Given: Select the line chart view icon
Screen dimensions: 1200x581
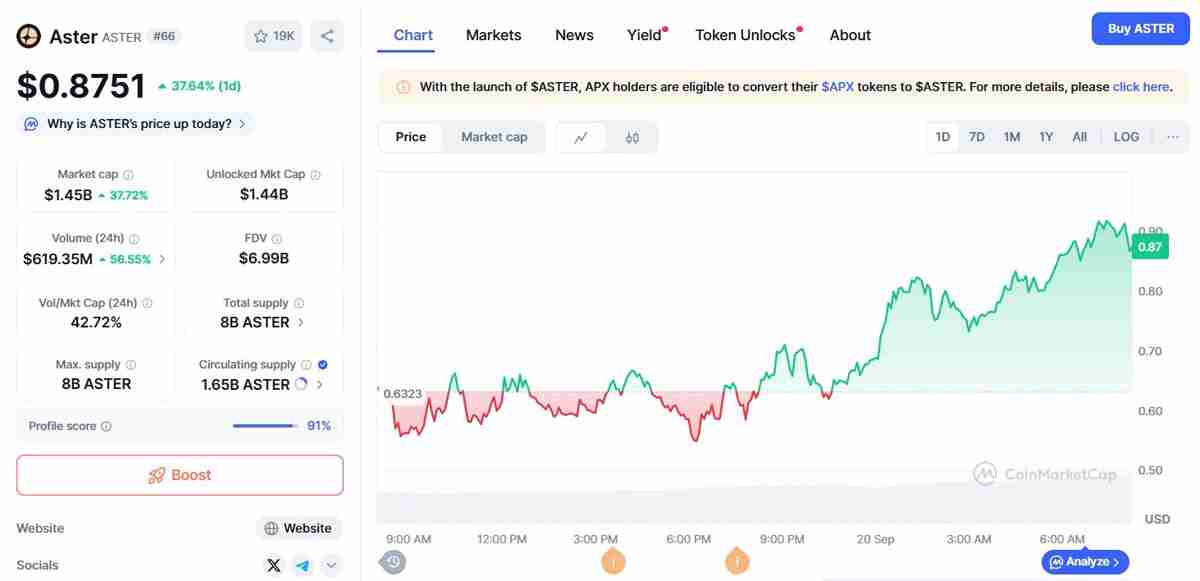Looking at the screenshot, I should click(x=582, y=136).
